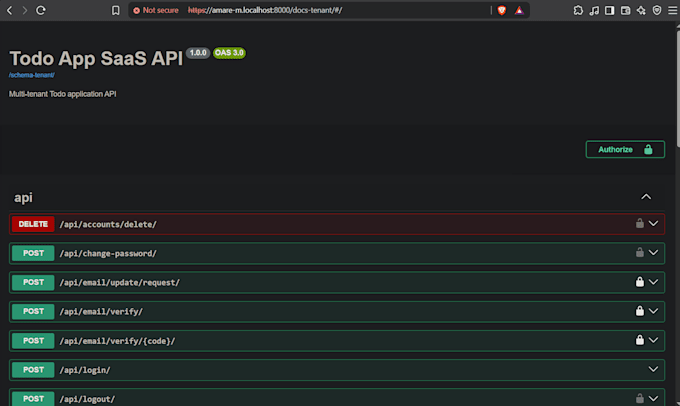Click POST badge for email/update/request

coord(33,282)
